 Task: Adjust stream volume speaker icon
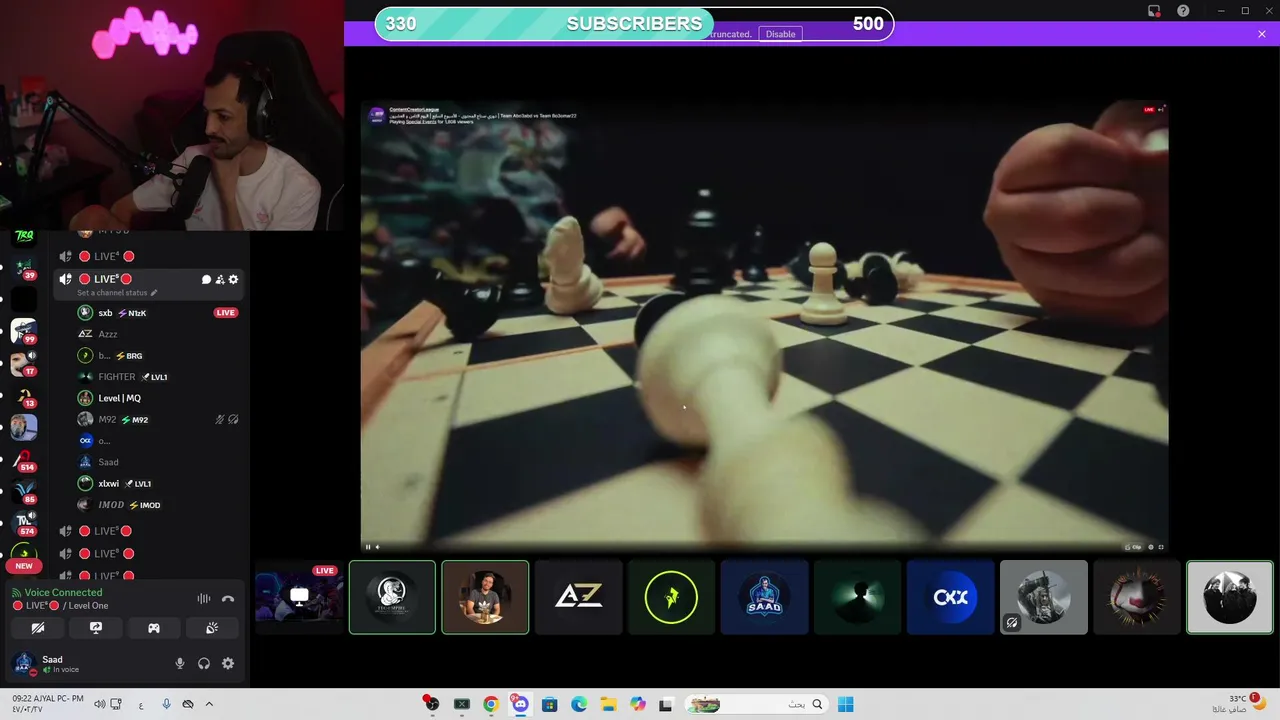(x=378, y=547)
